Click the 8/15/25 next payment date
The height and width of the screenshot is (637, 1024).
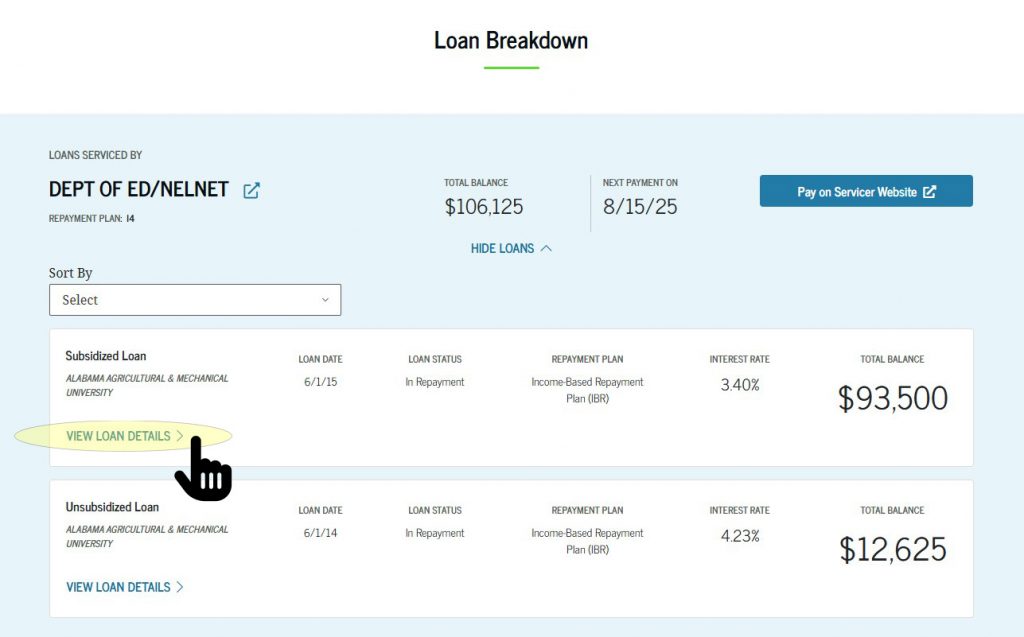(x=639, y=208)
